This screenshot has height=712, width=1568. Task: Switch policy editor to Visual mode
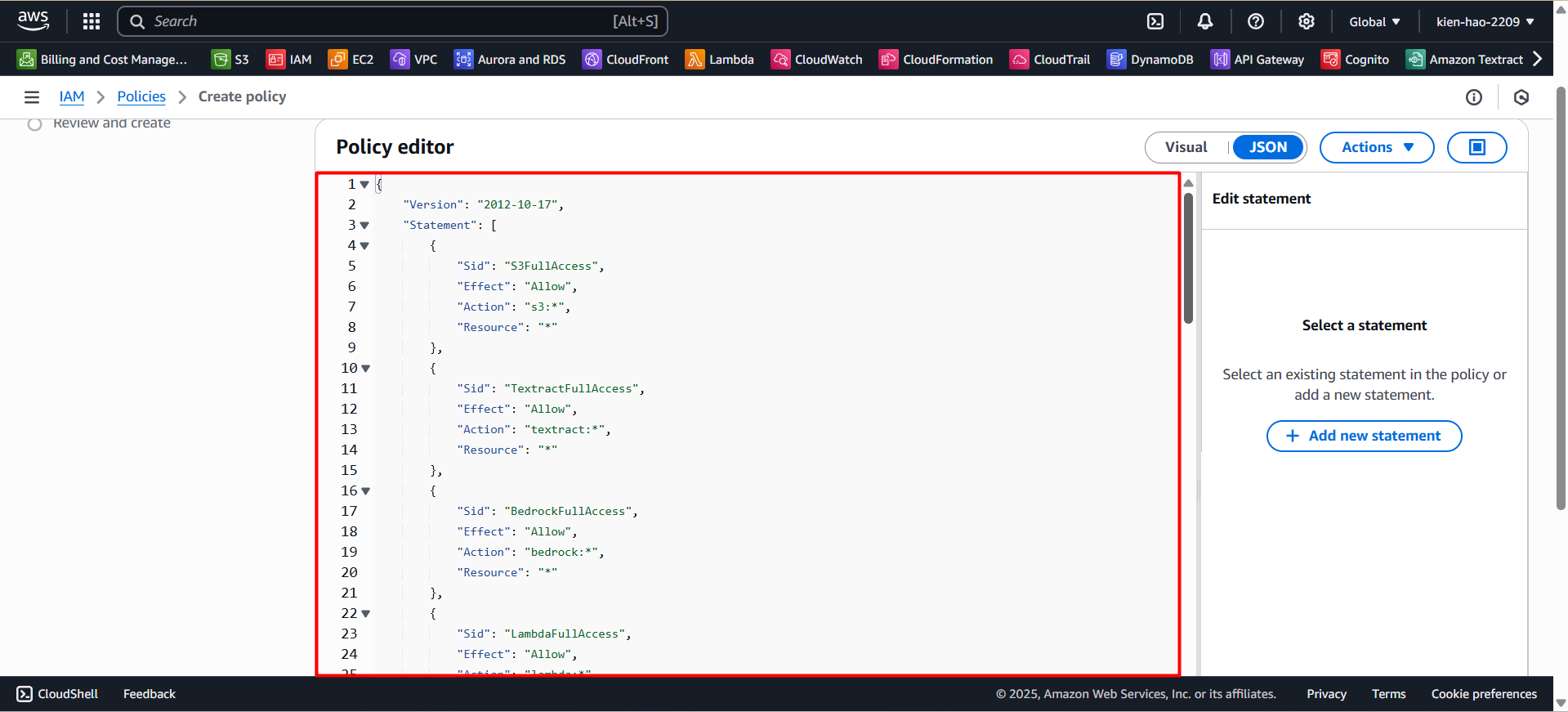[x=1186, y=147]
